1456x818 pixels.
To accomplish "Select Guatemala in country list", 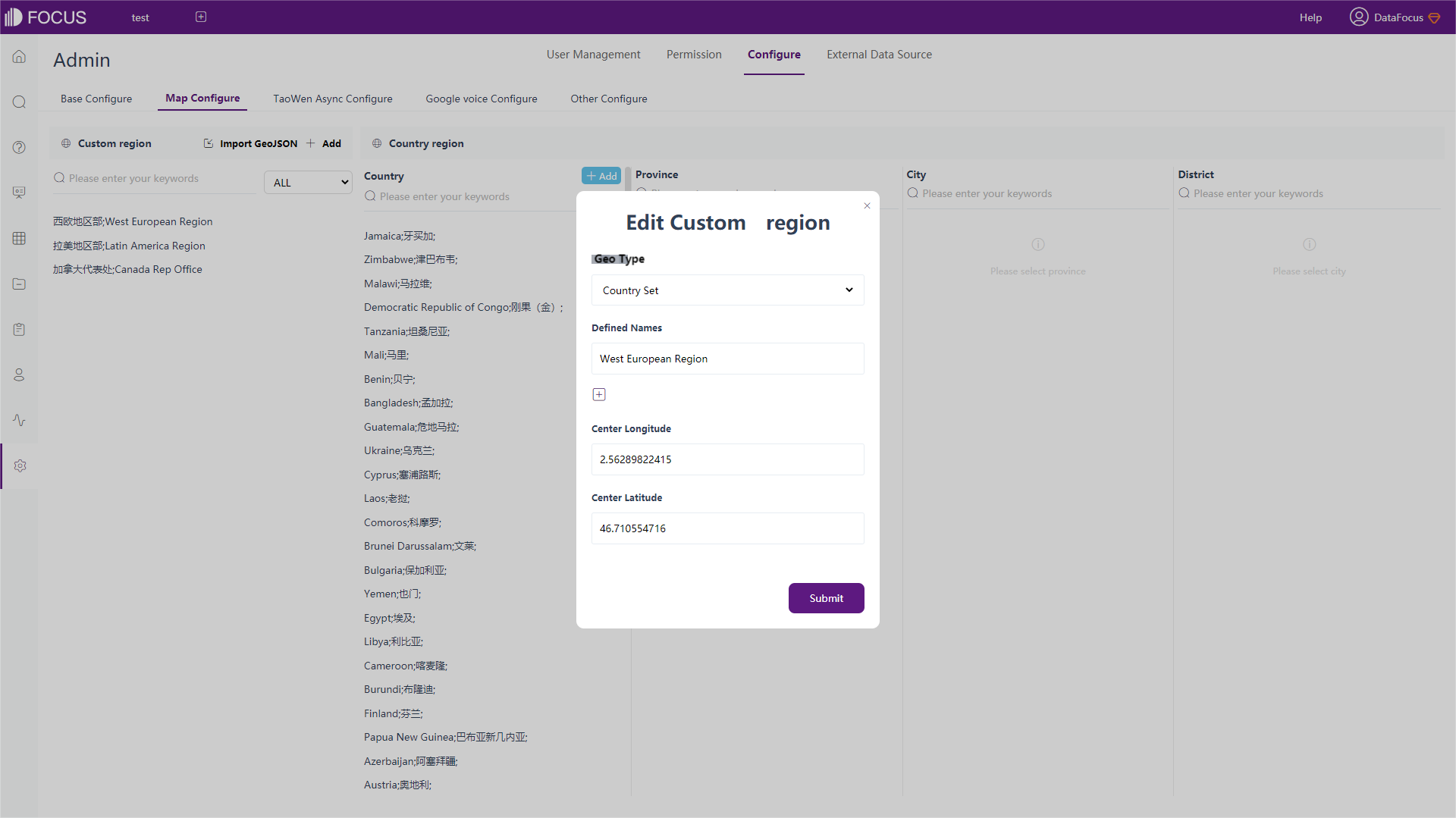I will pos(412,427).
